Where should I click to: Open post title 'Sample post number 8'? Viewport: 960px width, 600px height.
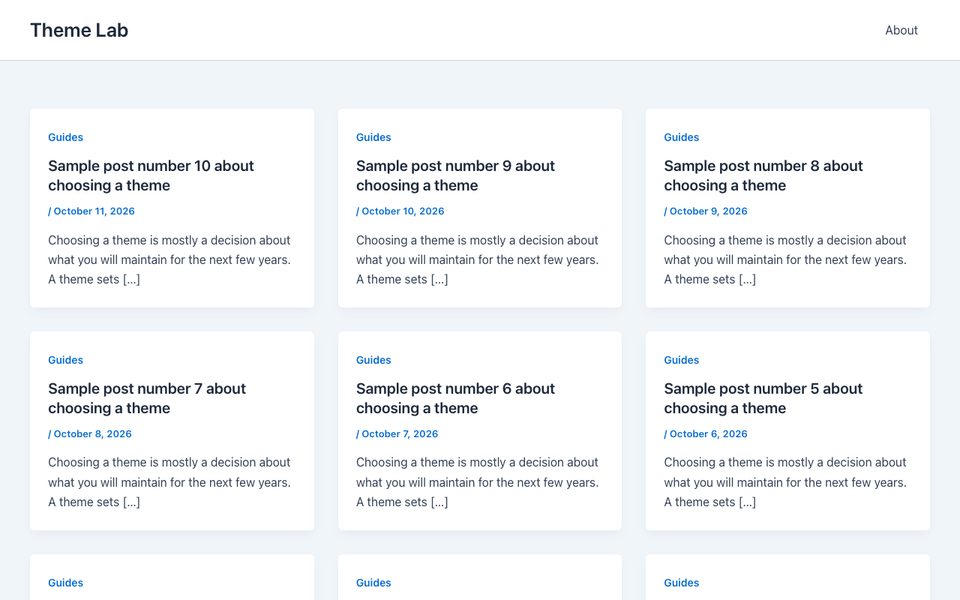click(763, 176)
